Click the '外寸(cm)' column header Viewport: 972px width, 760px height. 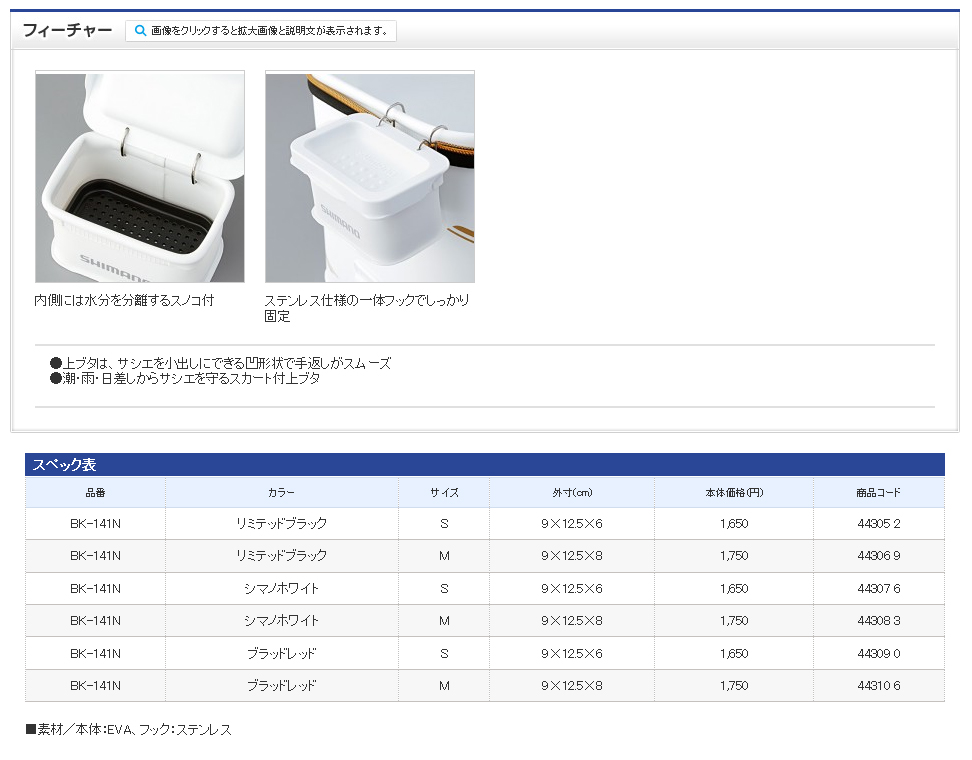(572, 493)
